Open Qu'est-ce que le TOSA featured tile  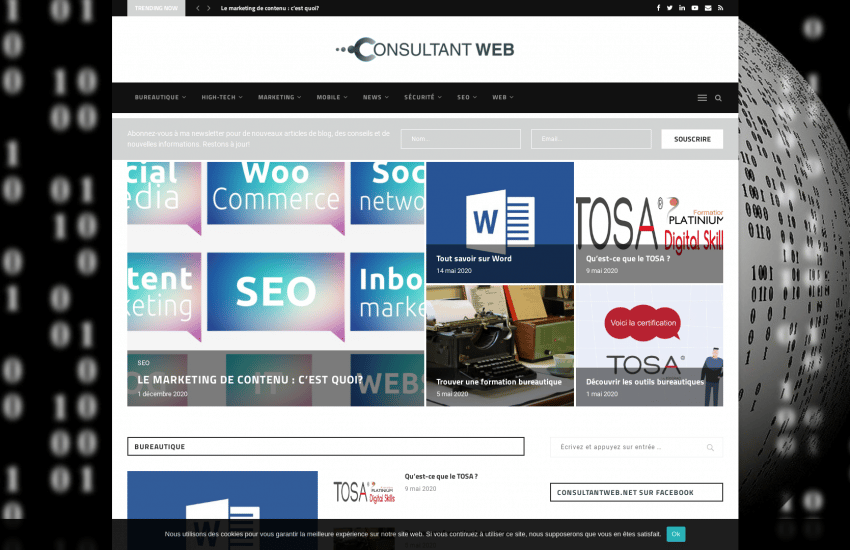tap(628, 259)
